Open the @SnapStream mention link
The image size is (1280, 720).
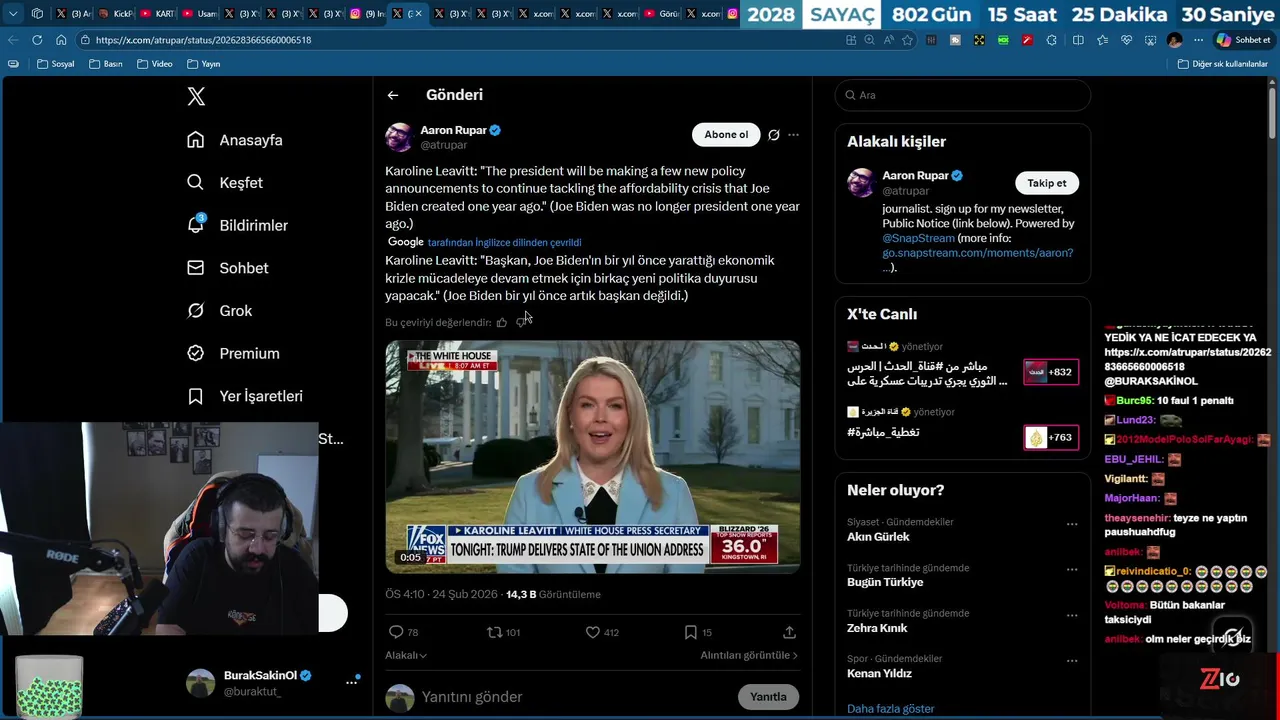coord(918,238)
